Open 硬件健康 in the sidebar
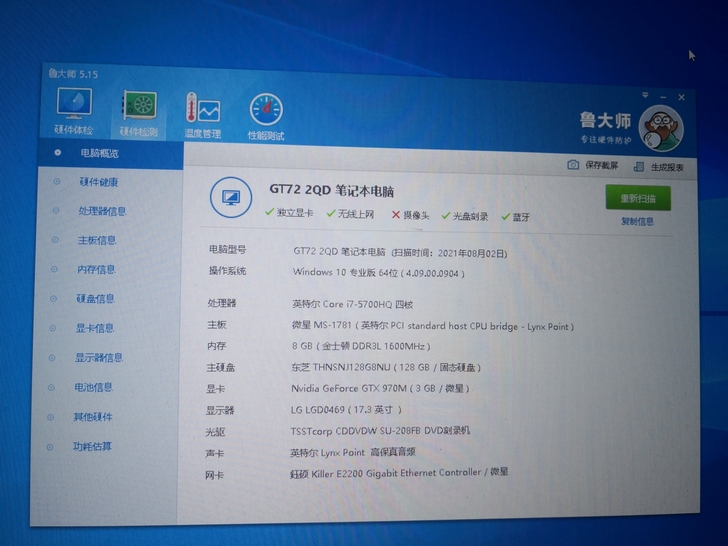 click(x=98, y=182)
